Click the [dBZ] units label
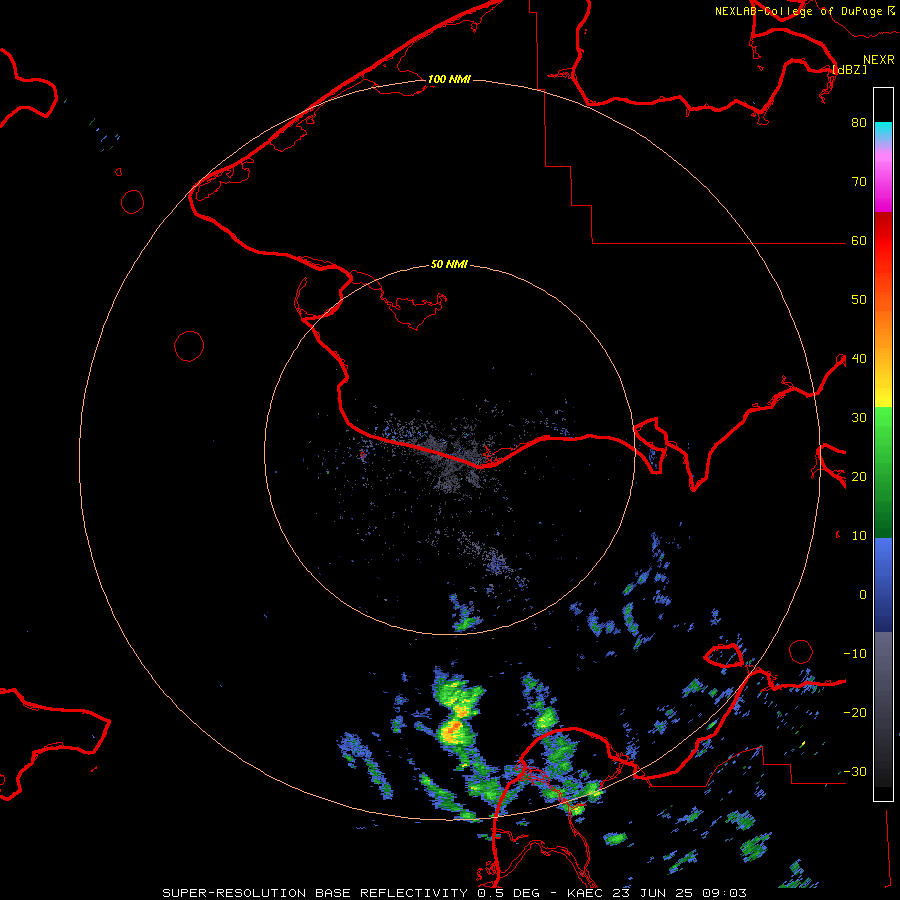This screenshot has width=900, height=900. click(x=849, y=69)
